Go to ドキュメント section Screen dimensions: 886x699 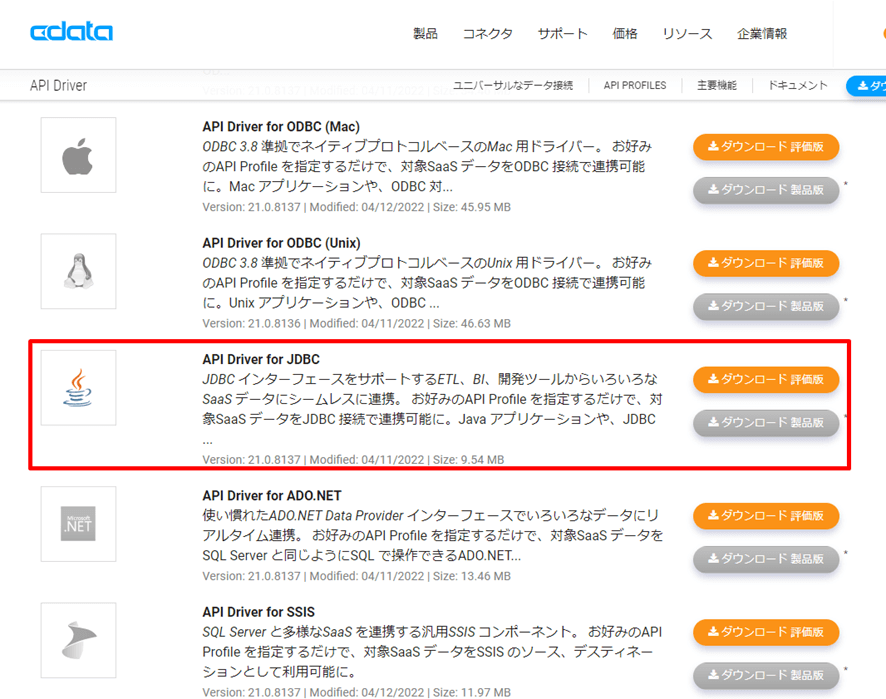click(797, 85)
